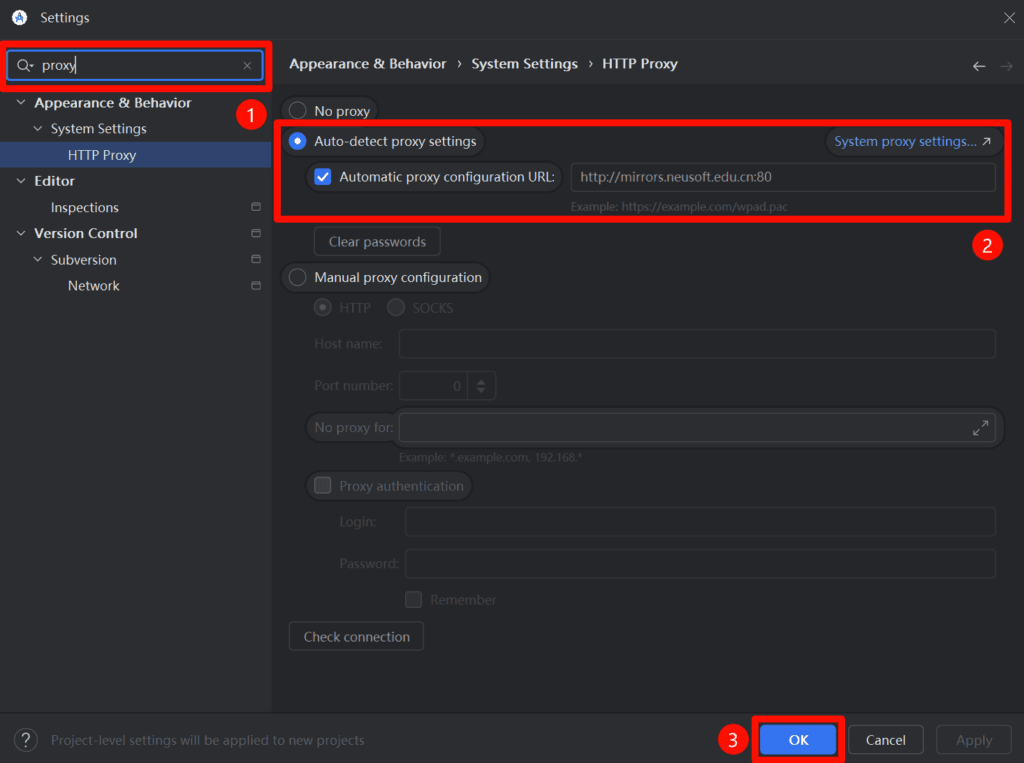
Task: Click the help question mark icon
Action: [26, 740]
